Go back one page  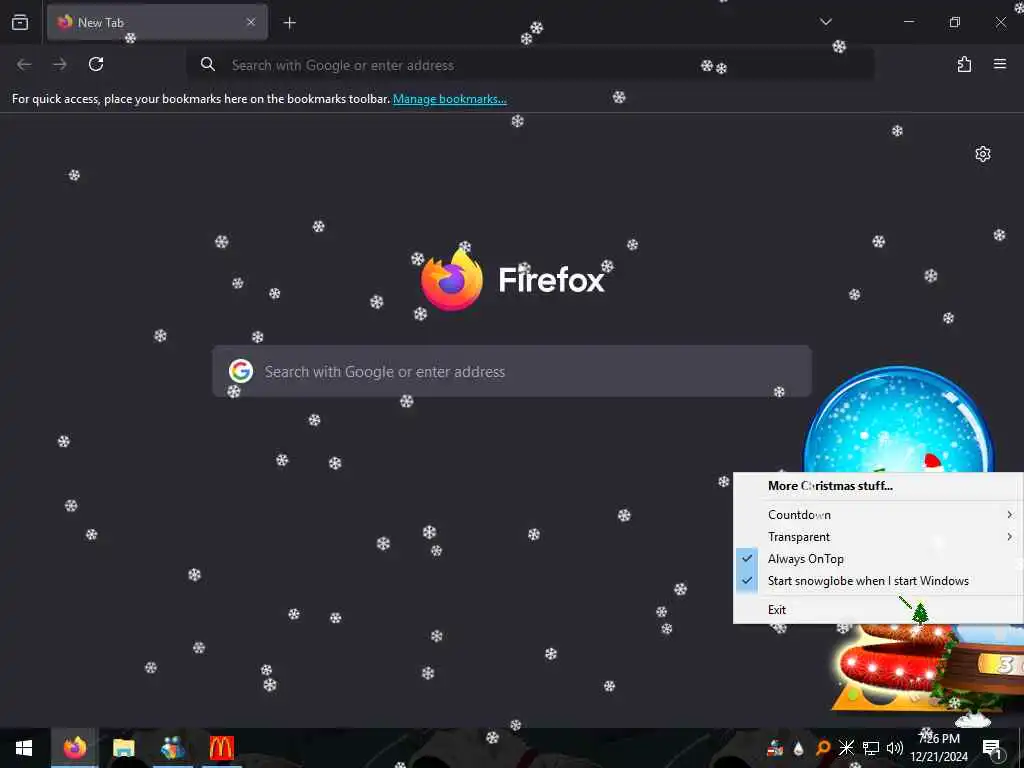click(x=24, y=64)
